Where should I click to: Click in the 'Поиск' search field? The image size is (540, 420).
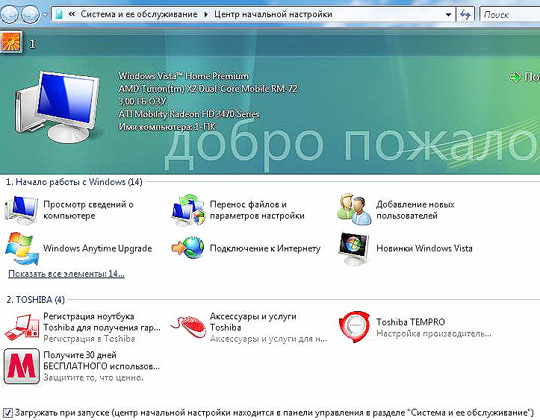(x=511, y=14)
